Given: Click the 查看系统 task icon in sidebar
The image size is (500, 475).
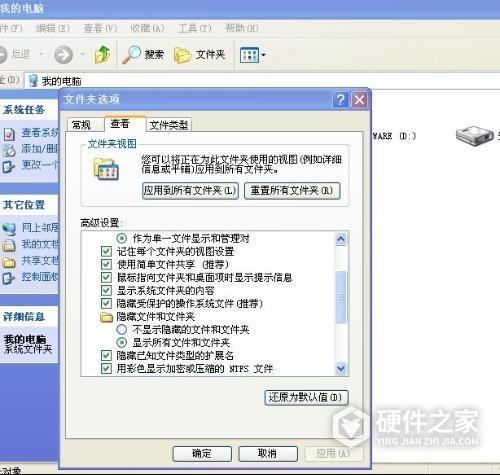Looking at the screenshot, I should [9, 134].
